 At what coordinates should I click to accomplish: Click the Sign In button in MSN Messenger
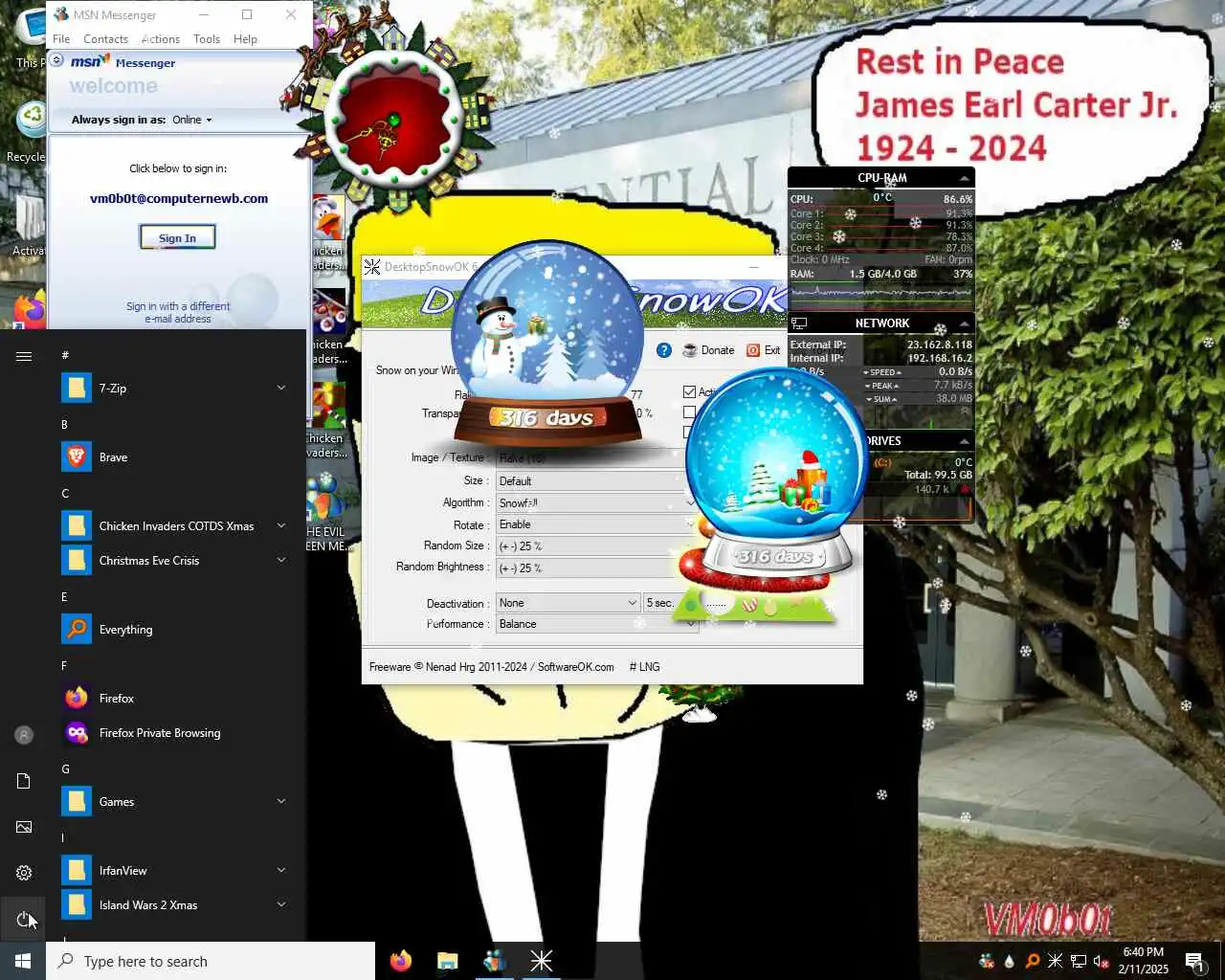coord(177,238)
